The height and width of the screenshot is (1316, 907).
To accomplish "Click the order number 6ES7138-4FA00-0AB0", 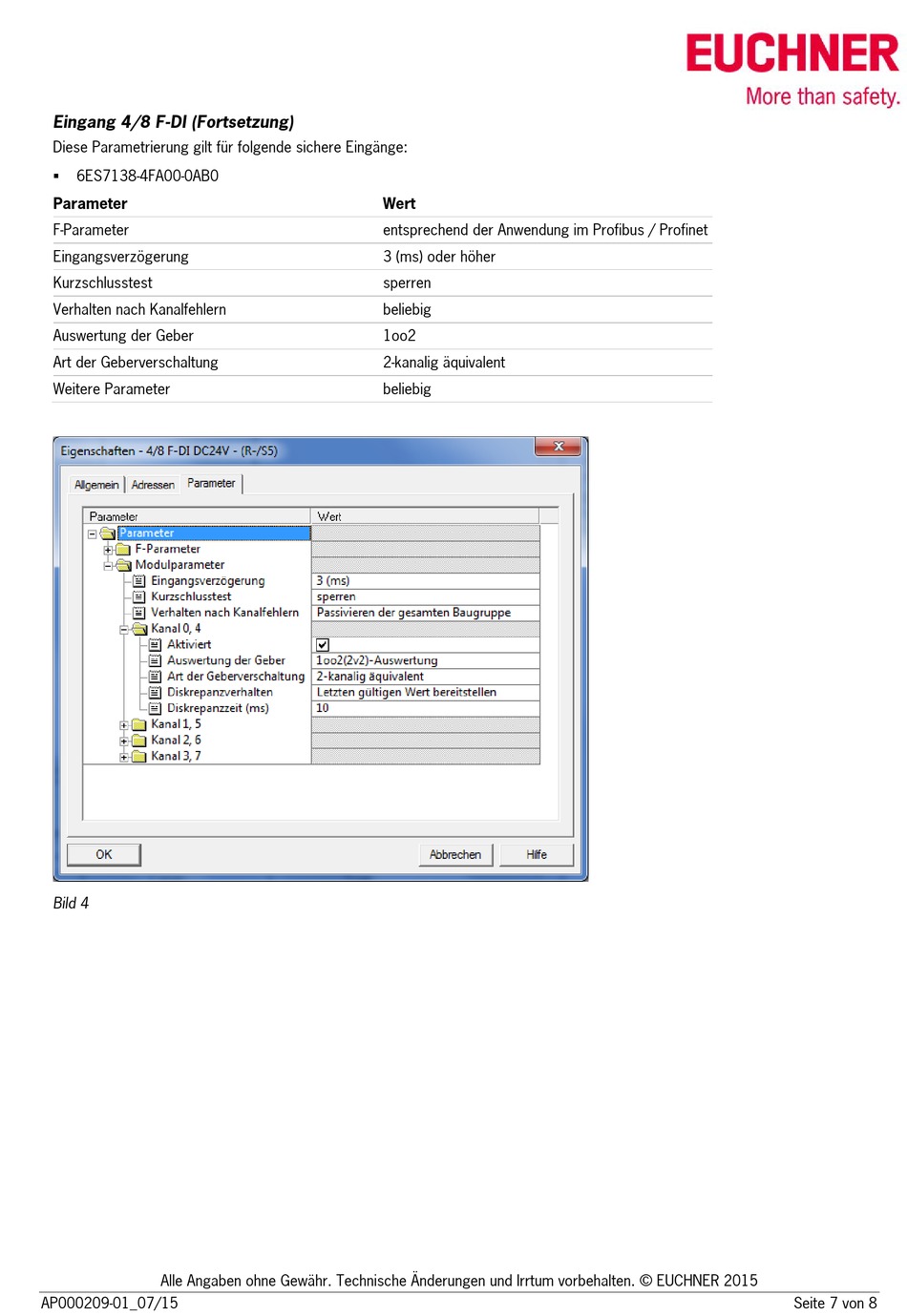I will coord(148,176).
